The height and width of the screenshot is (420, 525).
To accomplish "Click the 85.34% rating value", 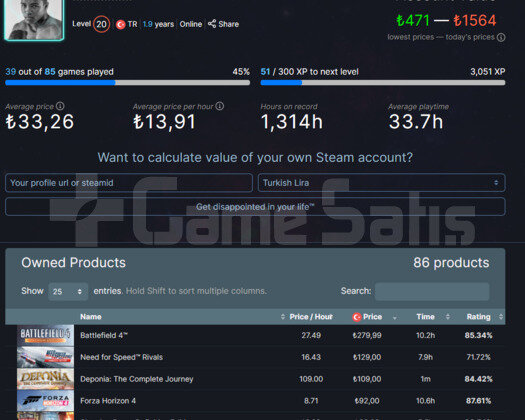I will pyautogui.click(x=478, y=335).
